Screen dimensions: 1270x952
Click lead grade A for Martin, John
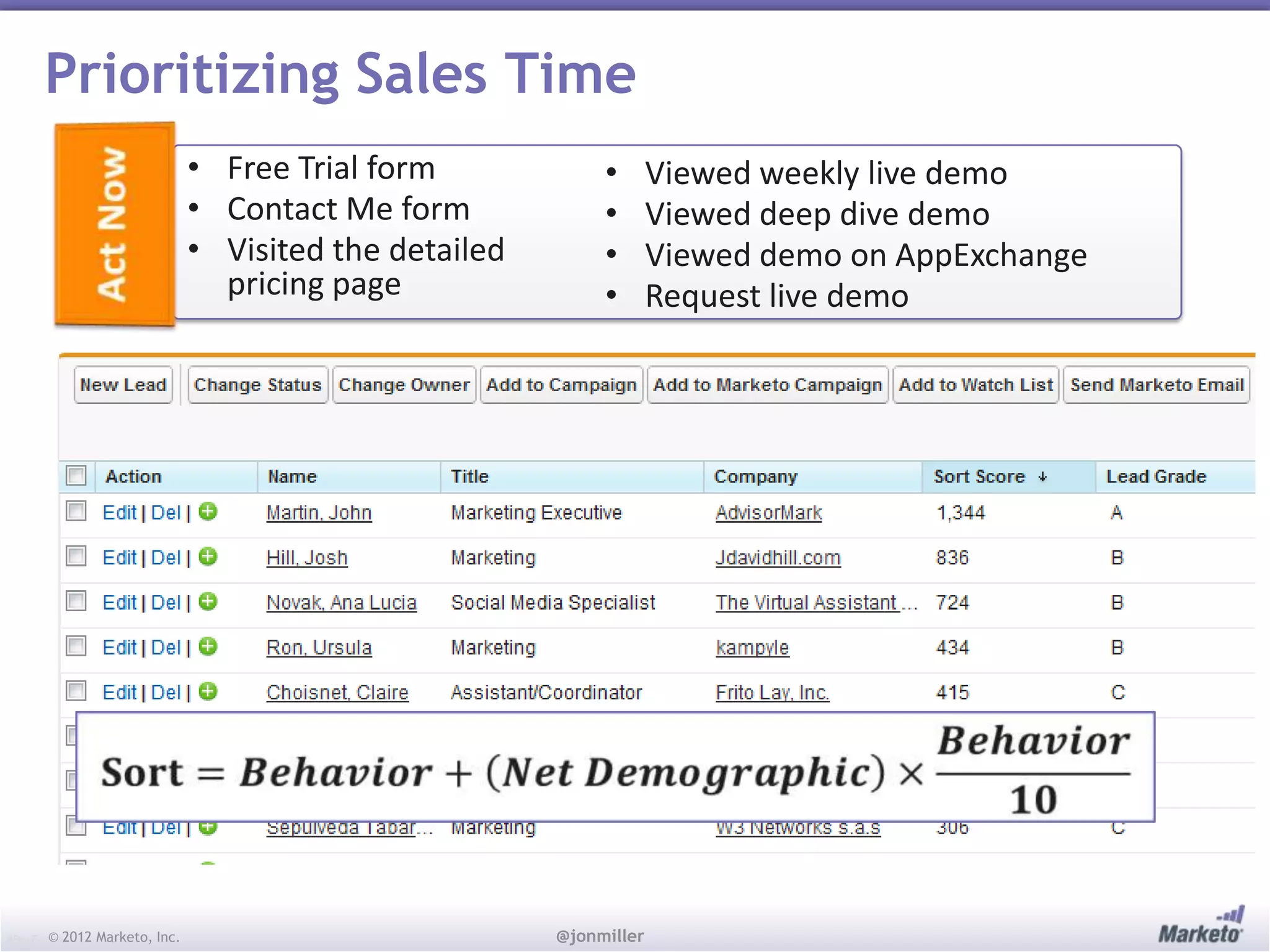click(x=1117, y=513)
